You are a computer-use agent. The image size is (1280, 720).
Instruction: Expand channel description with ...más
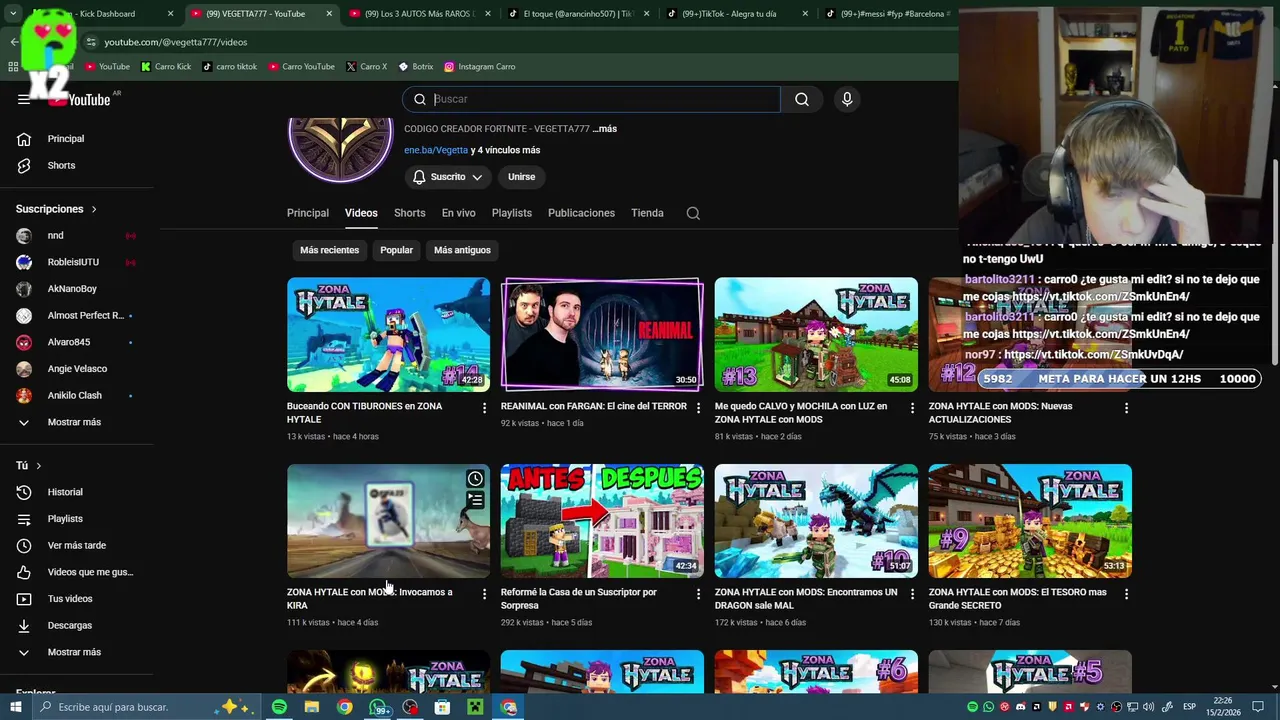pyautogui.click(x=604, y=129)
